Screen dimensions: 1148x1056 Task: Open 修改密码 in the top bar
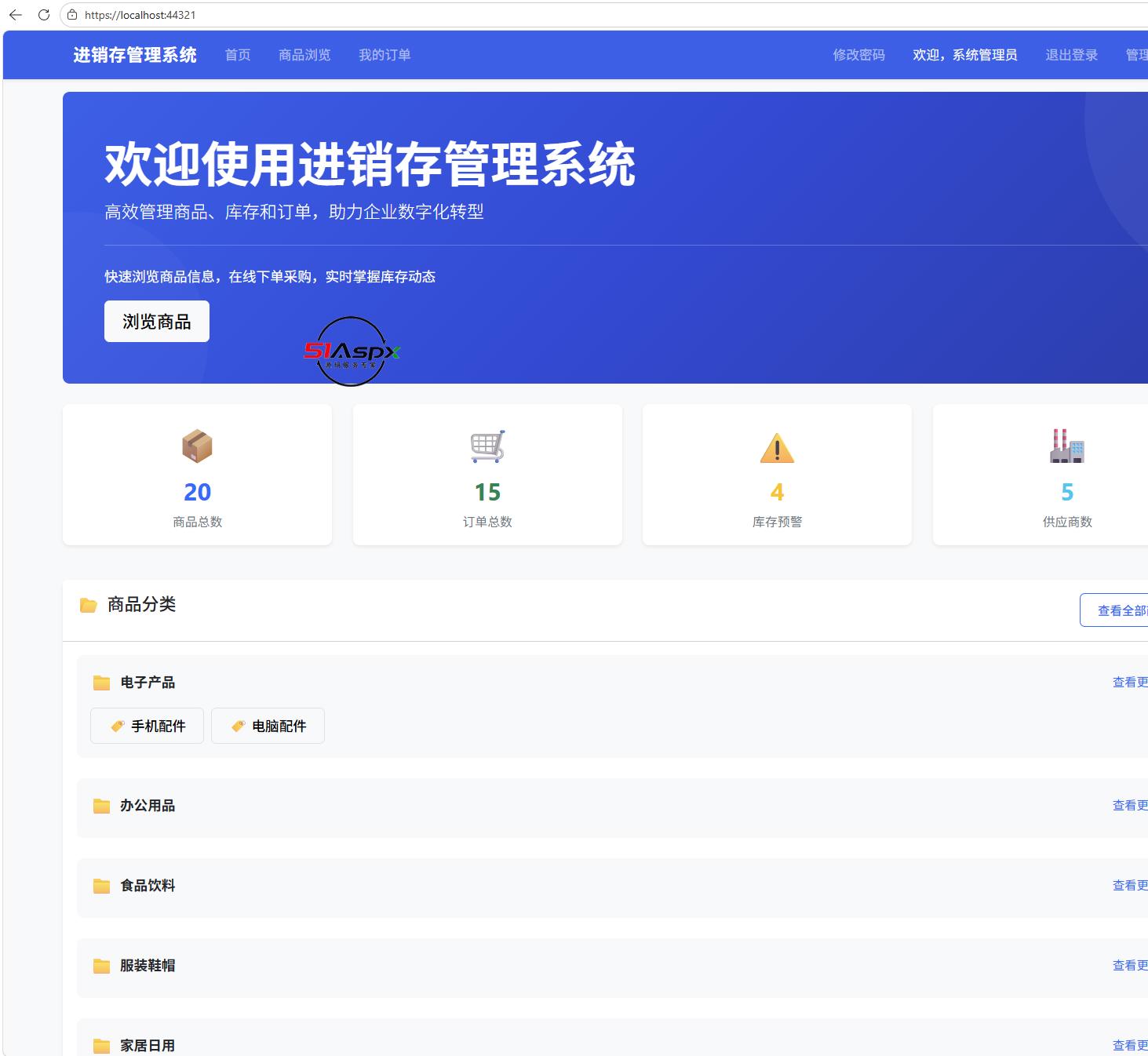(858, 55)
